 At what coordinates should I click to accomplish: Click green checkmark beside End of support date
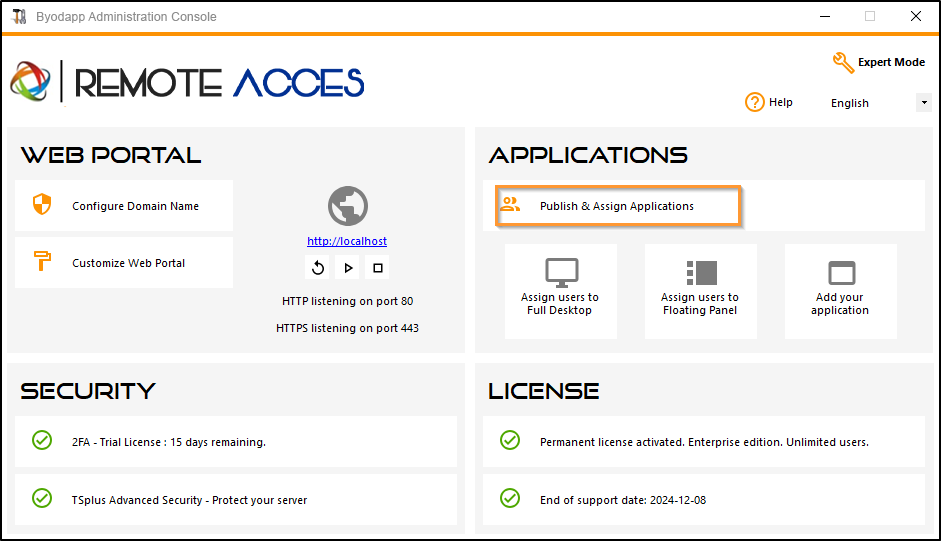tap(510, 498)
